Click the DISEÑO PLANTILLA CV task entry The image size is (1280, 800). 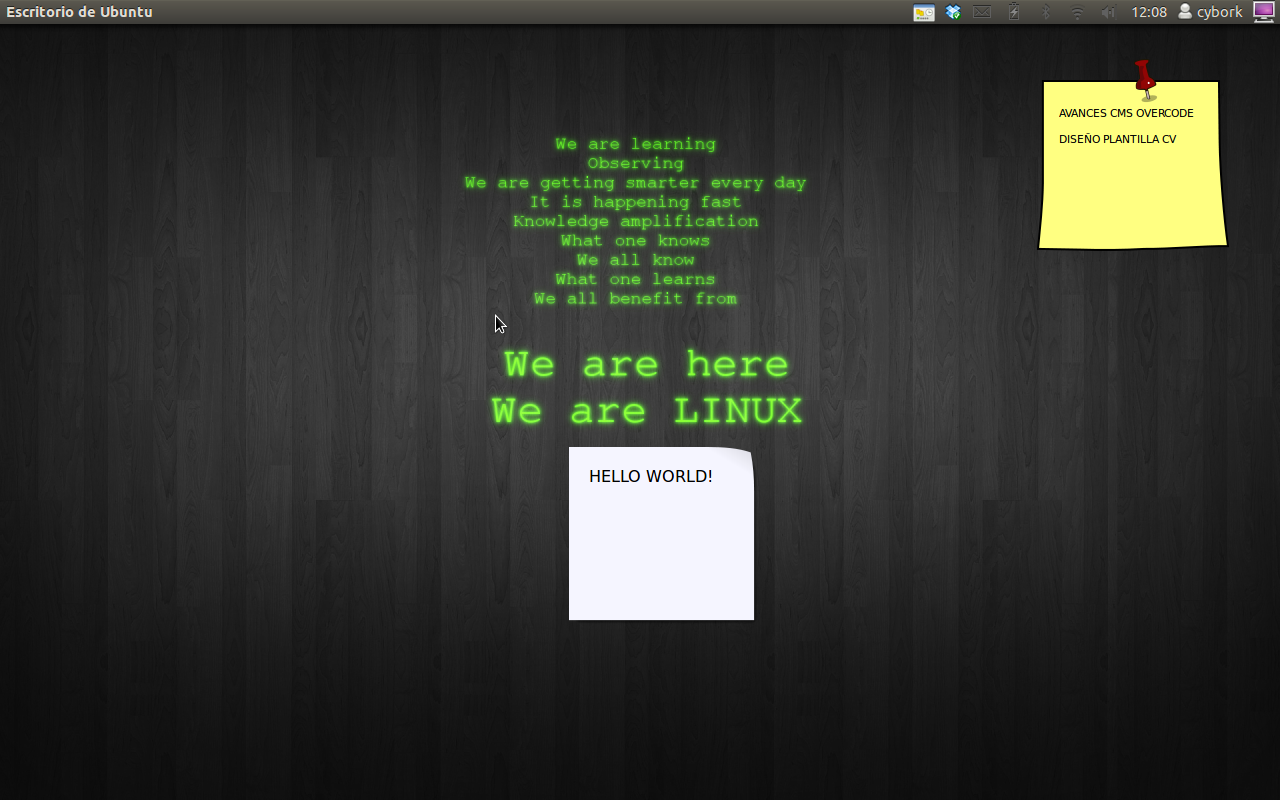tap(1117, 139)
